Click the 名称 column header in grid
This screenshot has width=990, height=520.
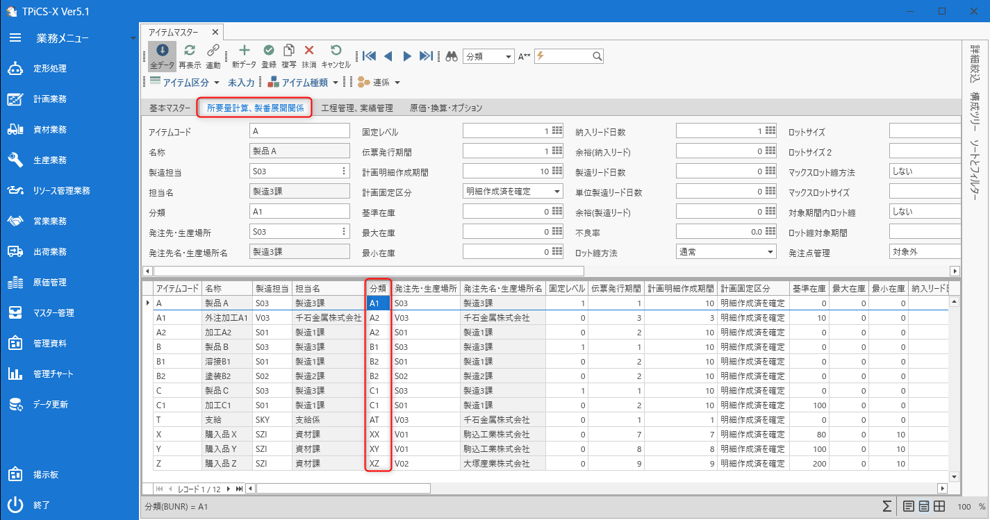coord(225,288)
